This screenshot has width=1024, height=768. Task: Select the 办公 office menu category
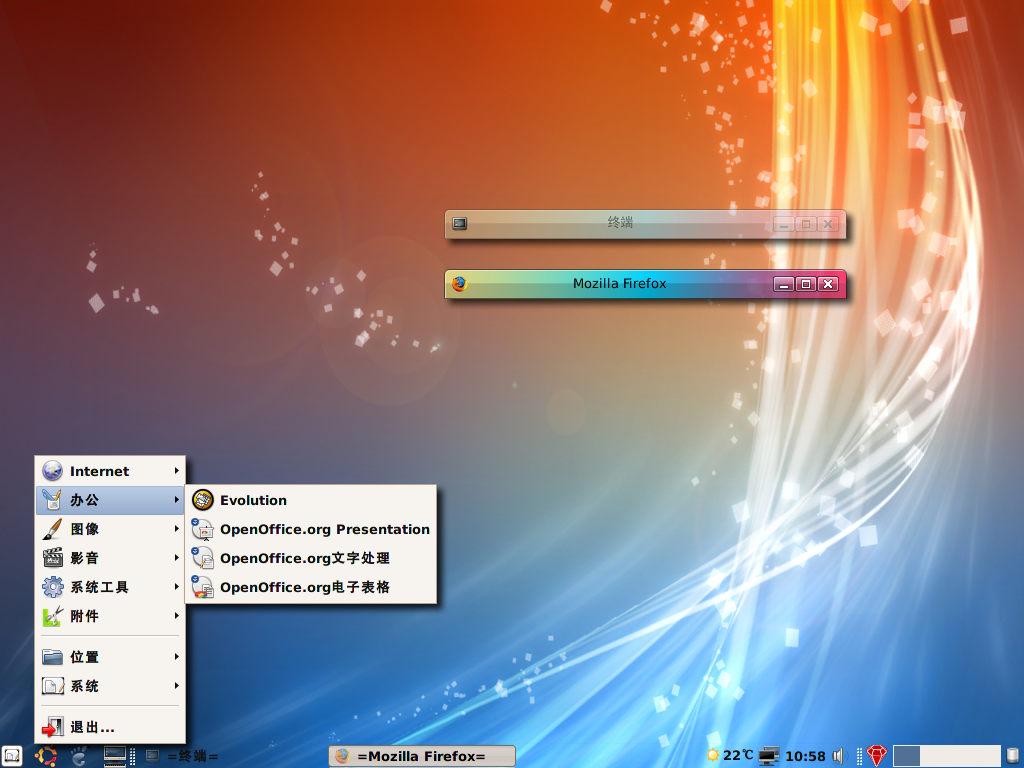(x=110, y=500)
